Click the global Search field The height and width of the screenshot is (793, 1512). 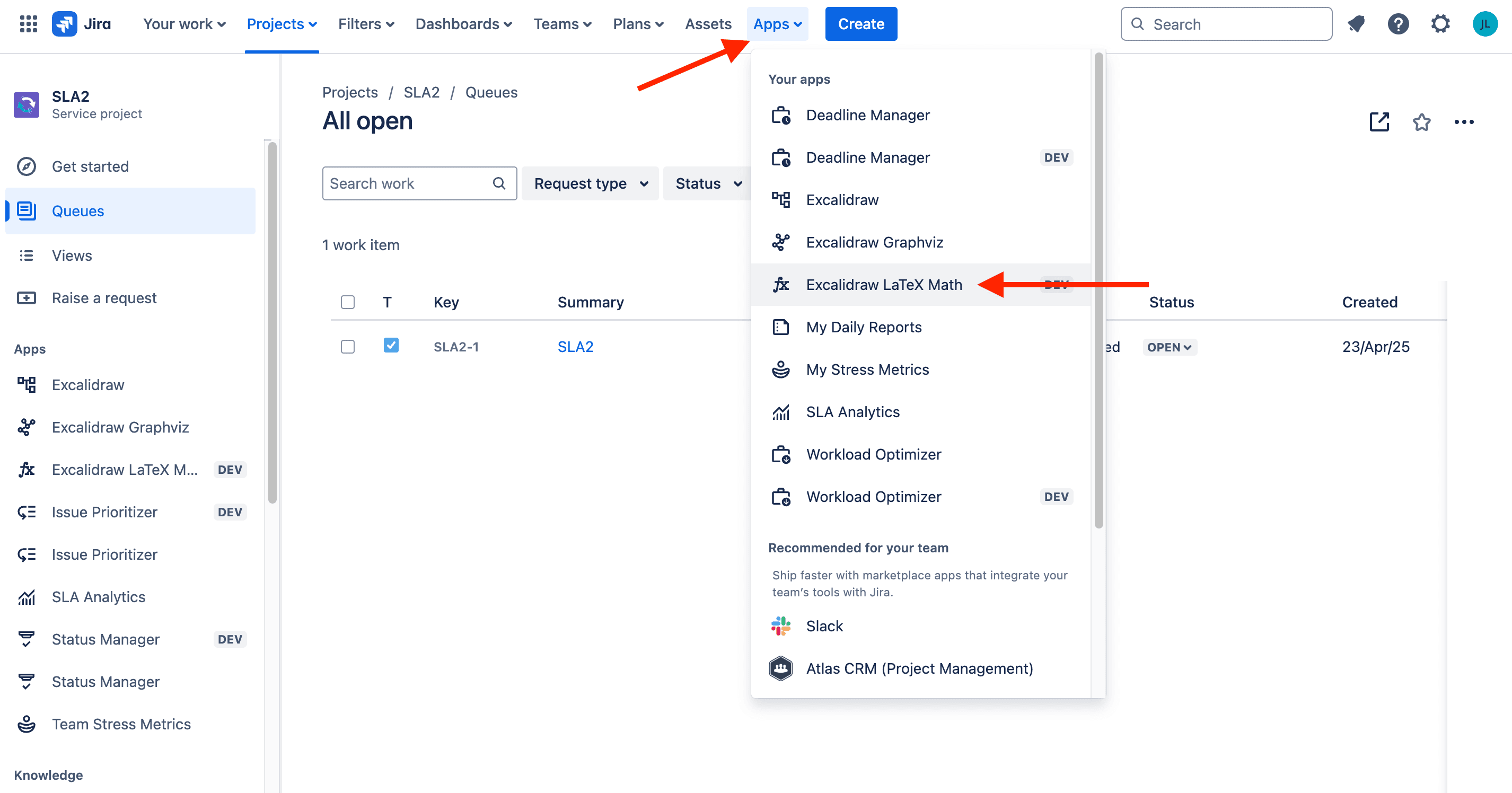(x=1226, y=24)
